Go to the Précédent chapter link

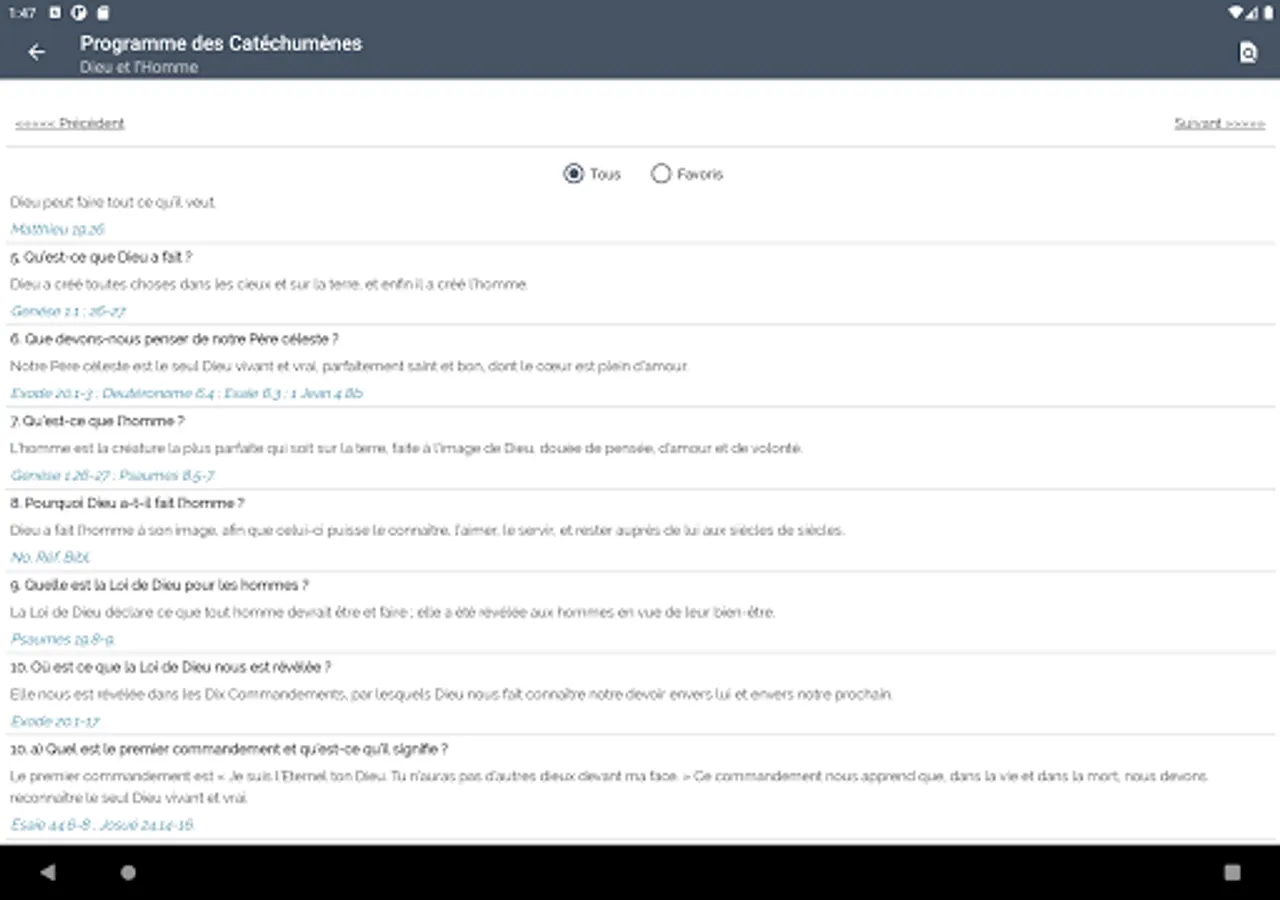(70, 123)
